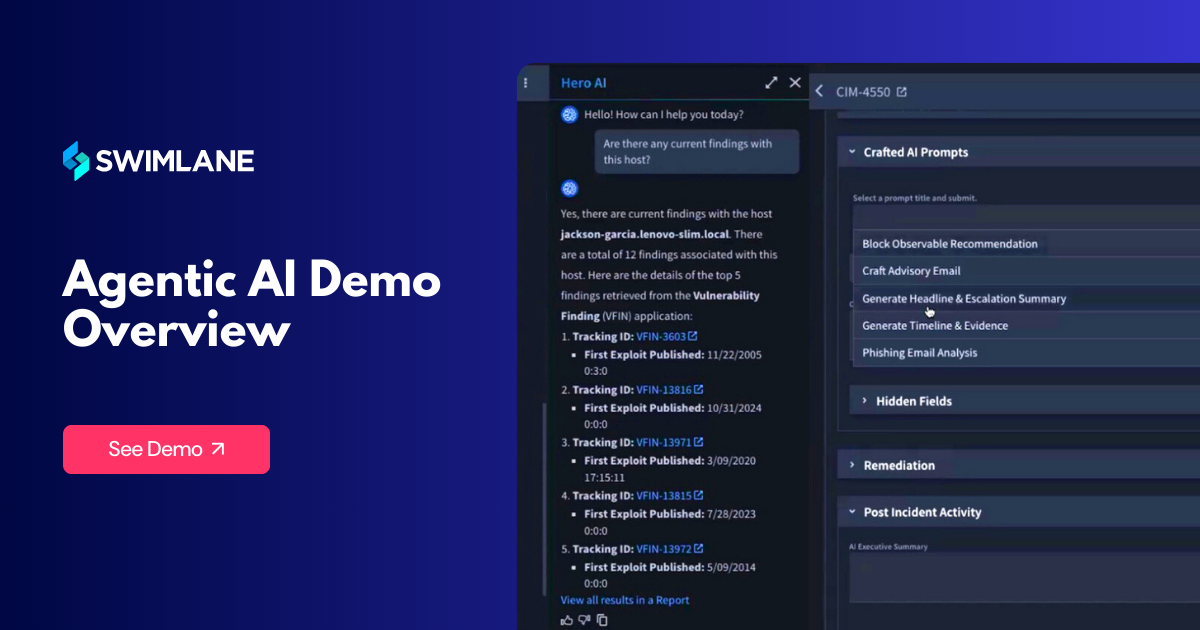Click the Hero AI panel title

[x=584, y=83]
